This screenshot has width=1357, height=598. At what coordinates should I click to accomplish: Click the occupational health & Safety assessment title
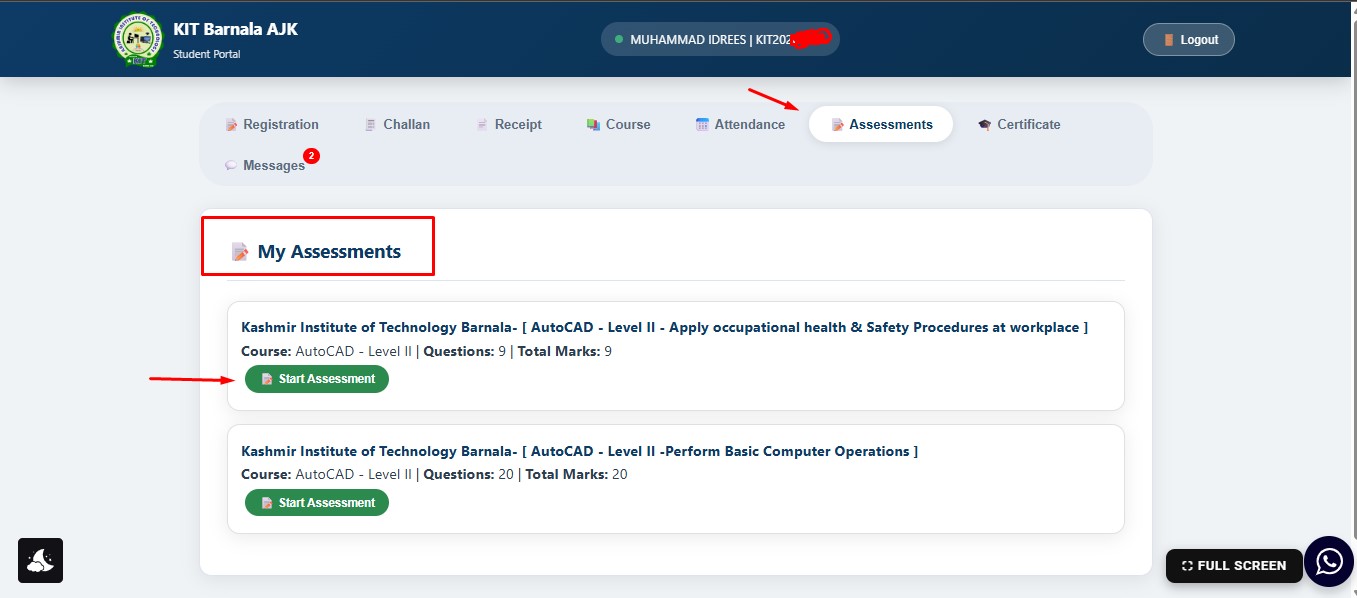(x=664, y=327)
